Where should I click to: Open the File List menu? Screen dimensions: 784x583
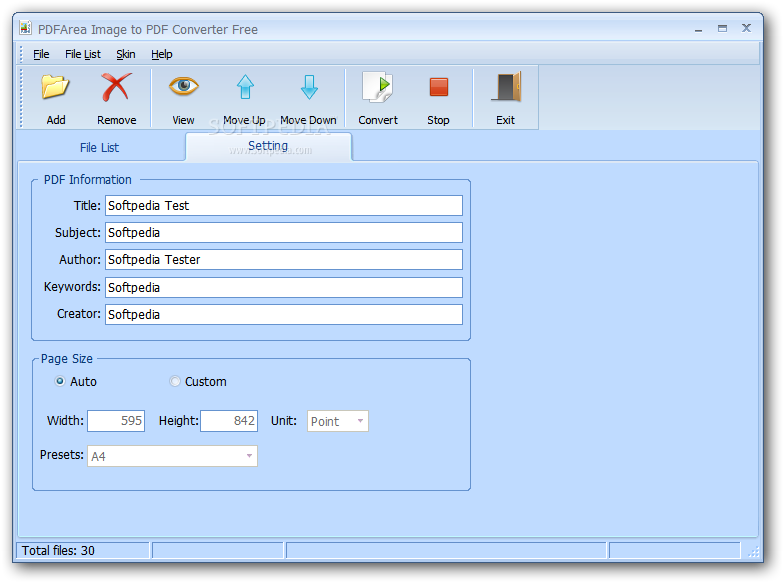pyautogui.click(x=82, y=54)
